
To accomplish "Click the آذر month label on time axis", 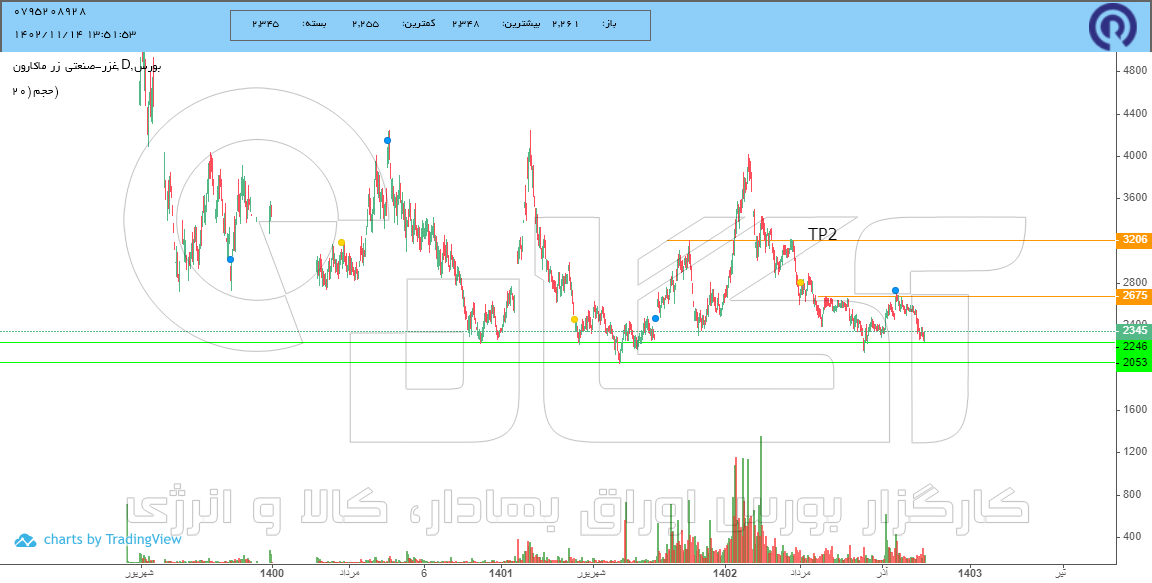I will coord(880,572).
